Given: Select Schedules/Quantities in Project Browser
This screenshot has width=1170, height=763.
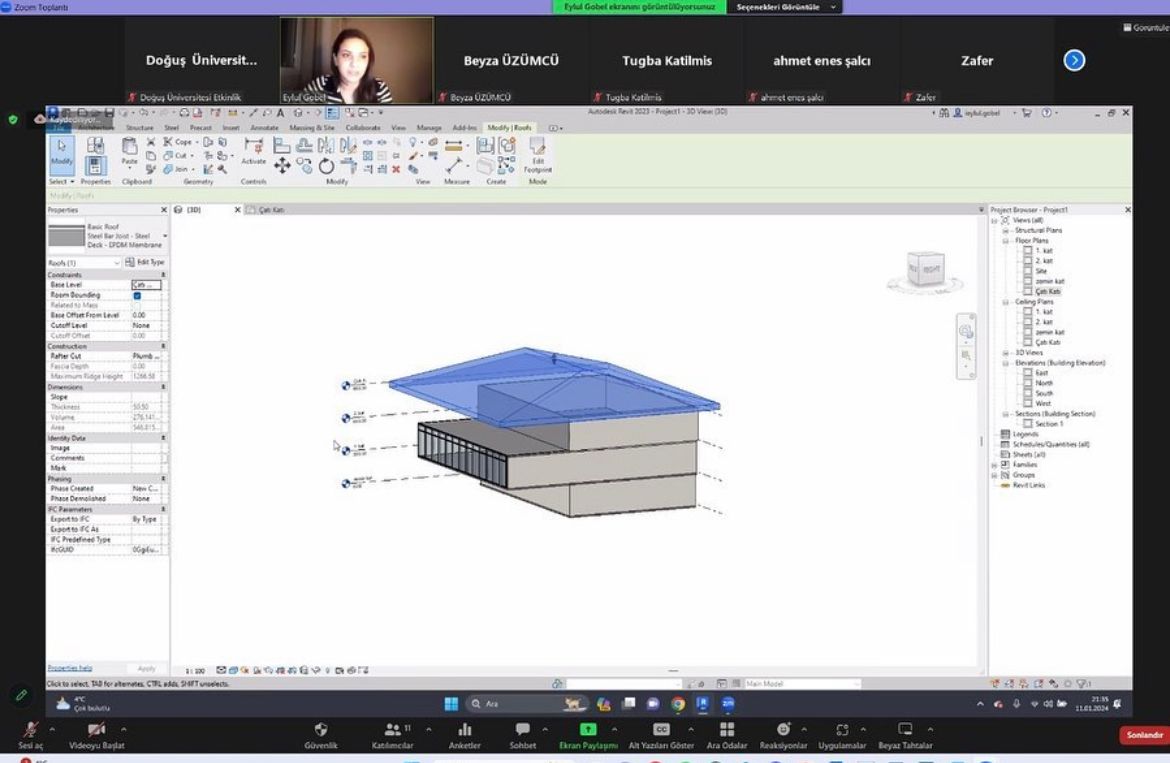Looking at the screenshot, I should (x=1051, y=445).
